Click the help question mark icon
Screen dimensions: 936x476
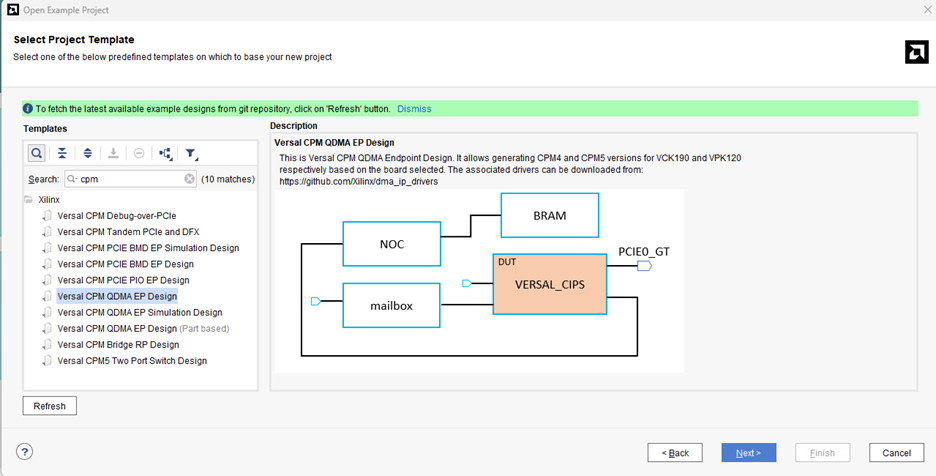pyautogui.click(x=25, y=452)
